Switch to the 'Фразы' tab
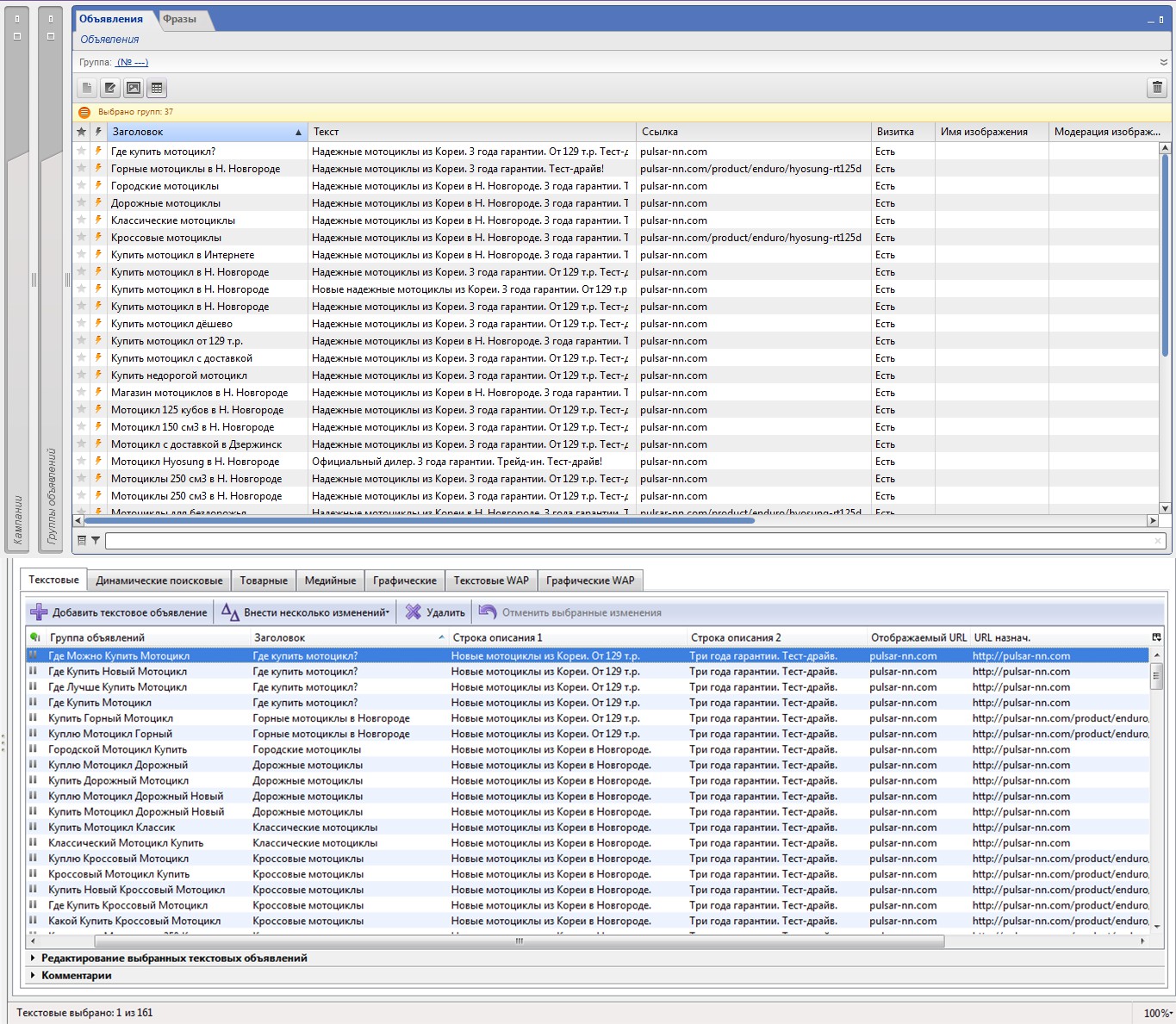 pos(180,19)
